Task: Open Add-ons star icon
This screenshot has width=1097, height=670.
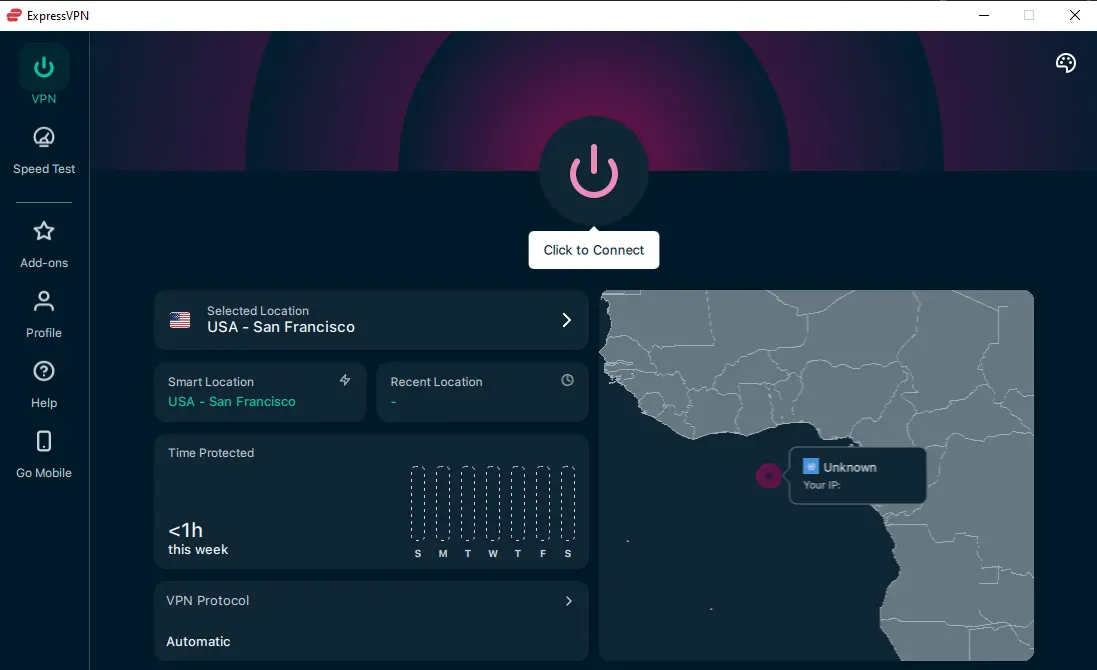Action: [43, 231]
